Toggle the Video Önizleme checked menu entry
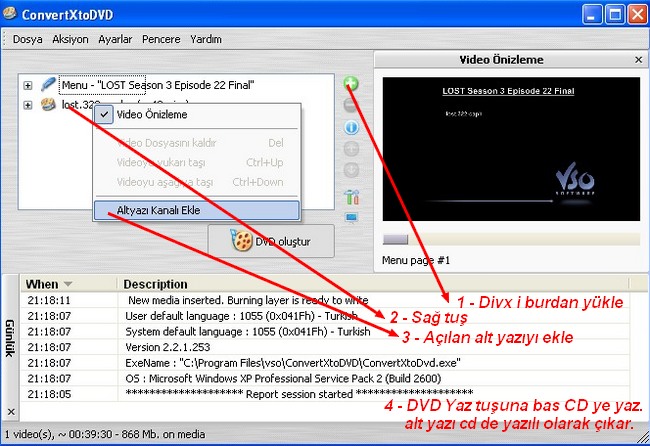 tap(196, 115)
